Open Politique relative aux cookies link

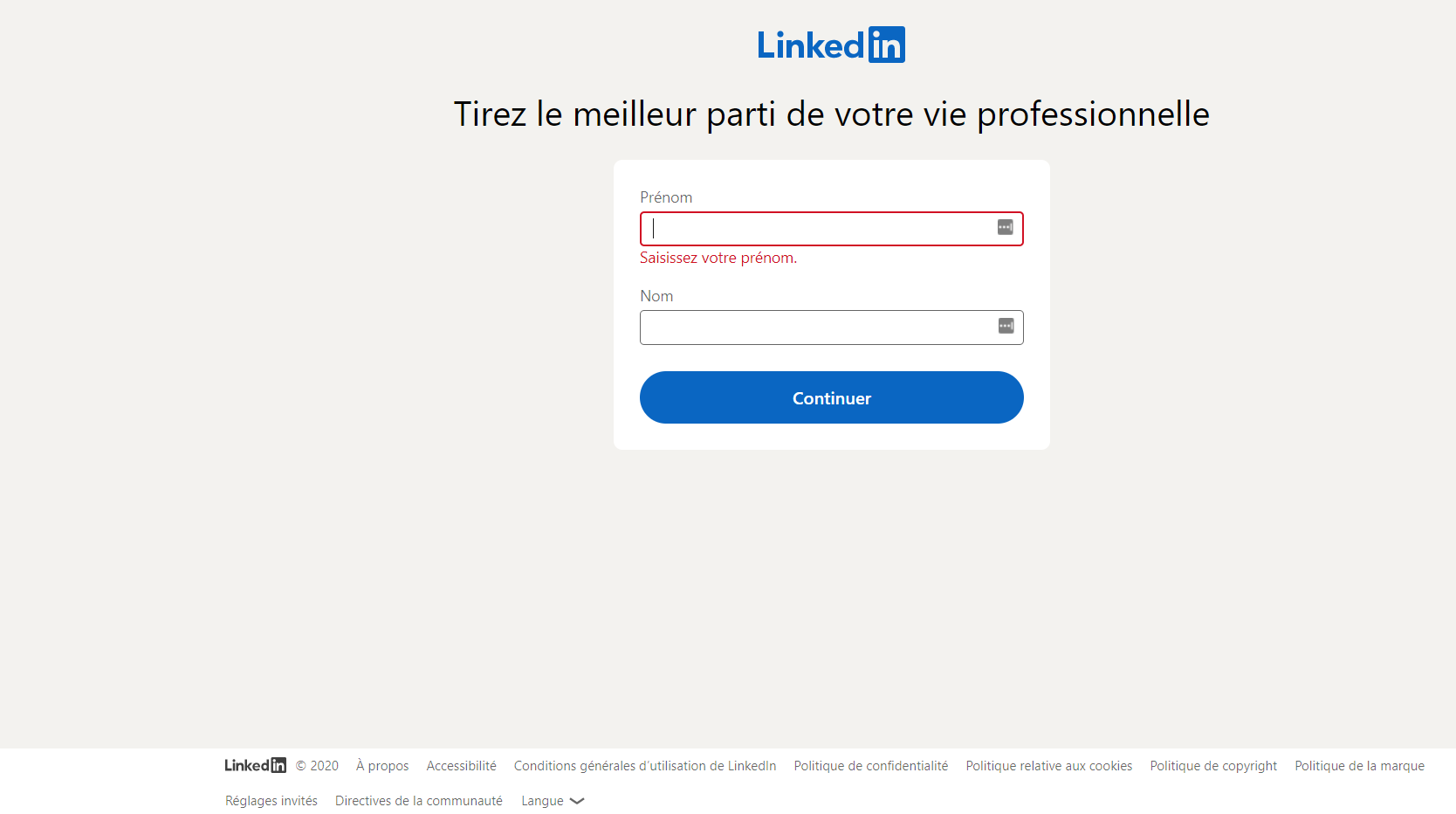1049,766
